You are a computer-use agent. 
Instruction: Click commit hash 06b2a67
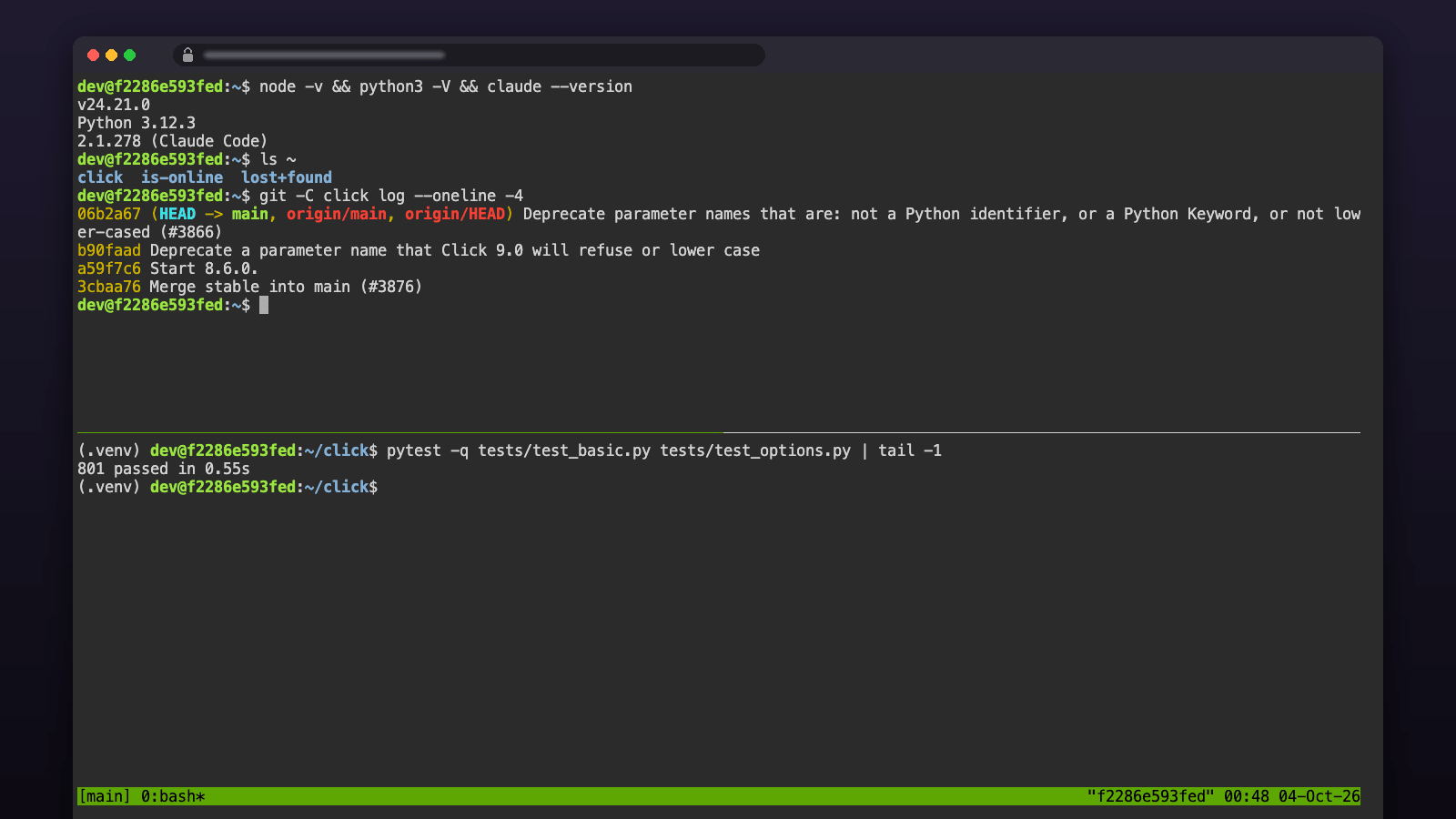[x=109, y=214]
